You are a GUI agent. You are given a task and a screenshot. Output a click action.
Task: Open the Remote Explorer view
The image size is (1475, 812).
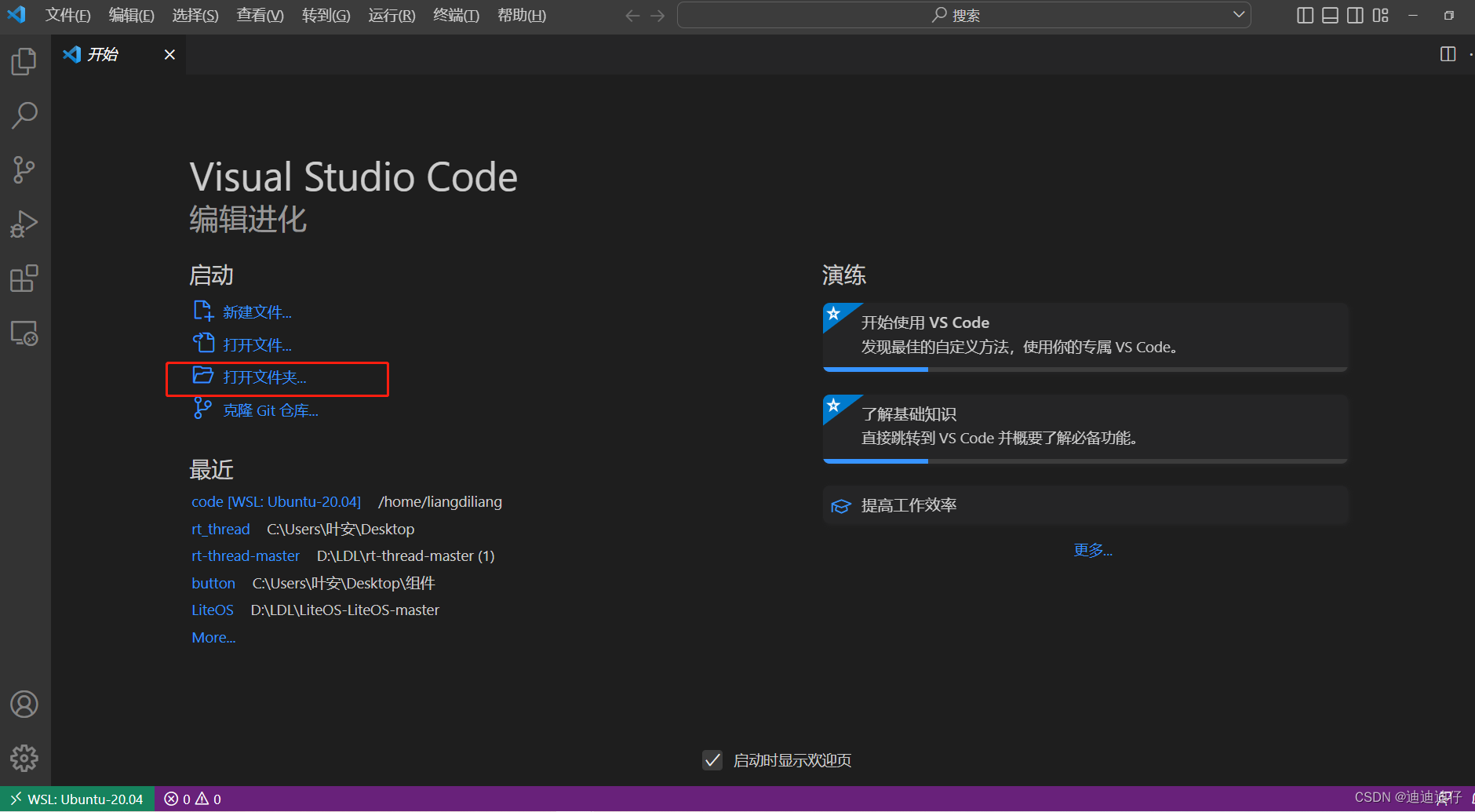coord(24,333)
